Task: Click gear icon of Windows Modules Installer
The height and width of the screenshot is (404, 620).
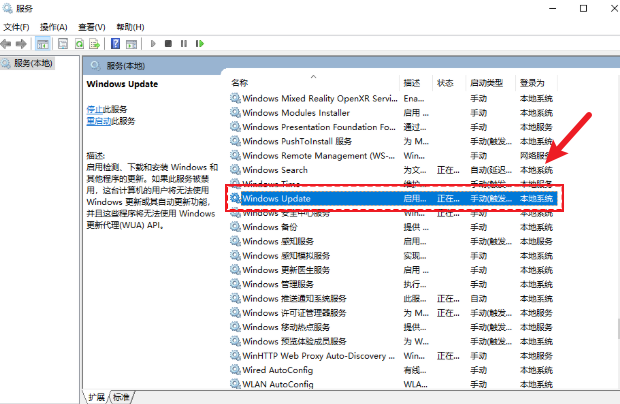Action: 235,113
